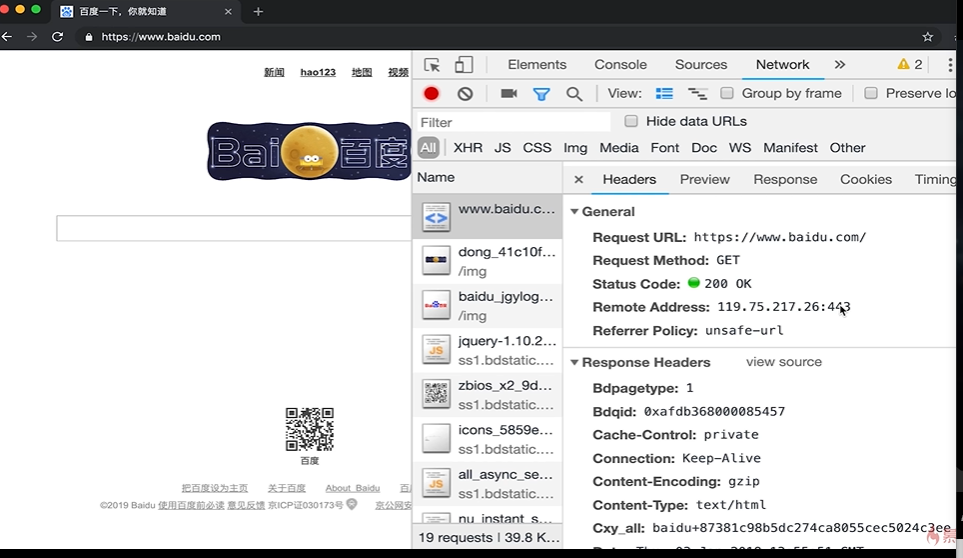Select the all_async_se script request
This screenshot has height=558, width=963.
tap(488, 484)
